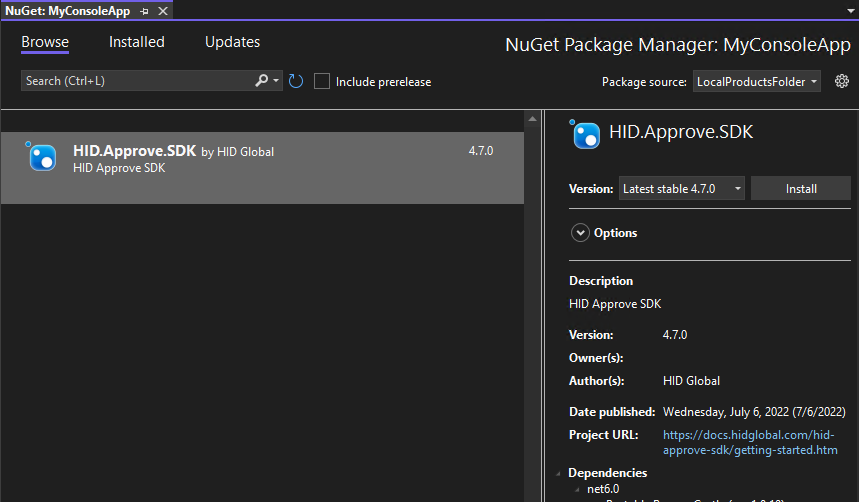Close the NuGet: MyConsoleApp tab
Viewport: 859px width, 502px height.
(163, 11)
